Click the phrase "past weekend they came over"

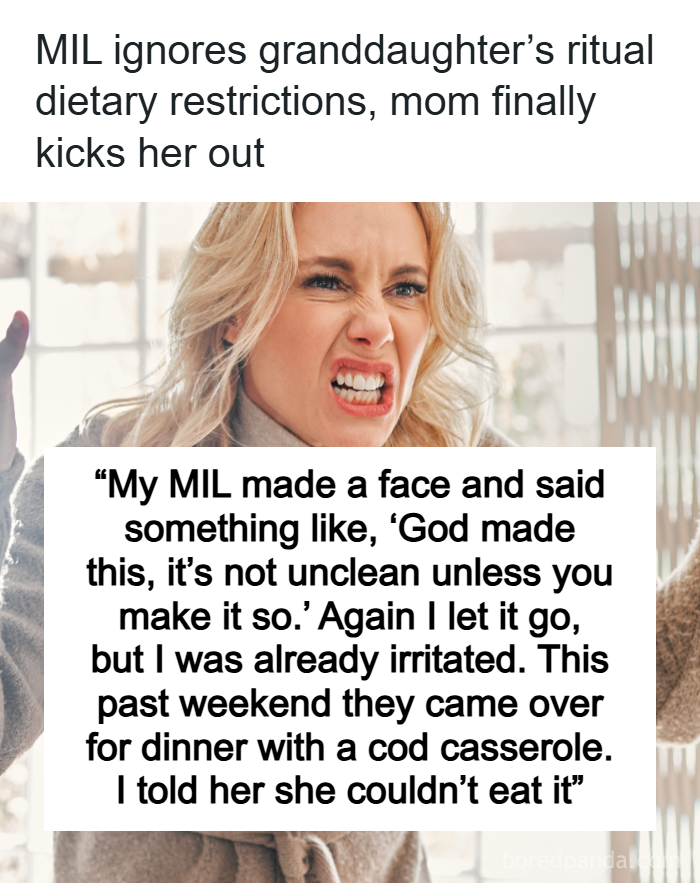pyautogui.click(x=349, y=704)
